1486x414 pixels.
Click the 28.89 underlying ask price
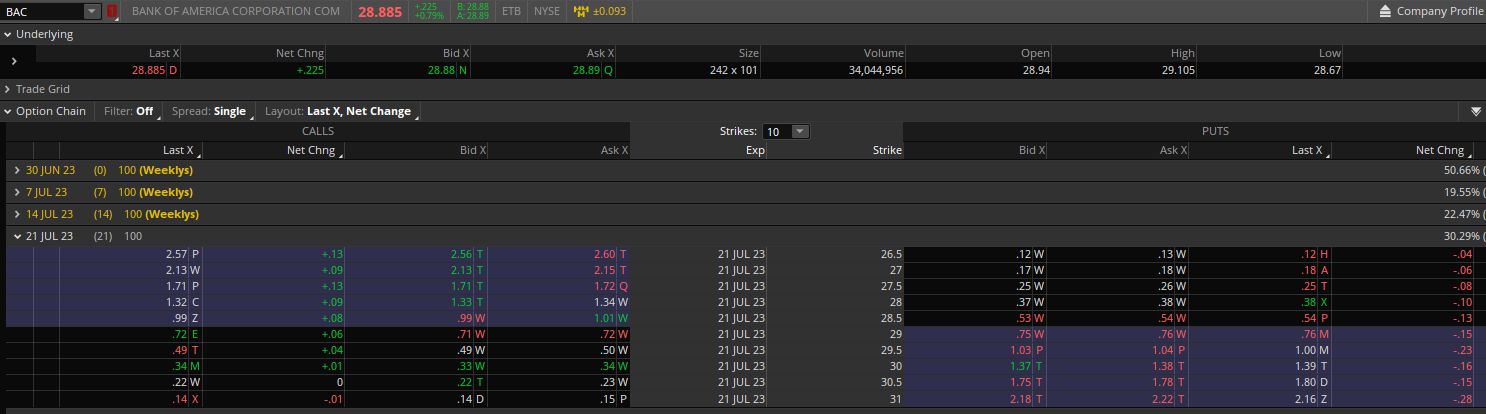586,70
